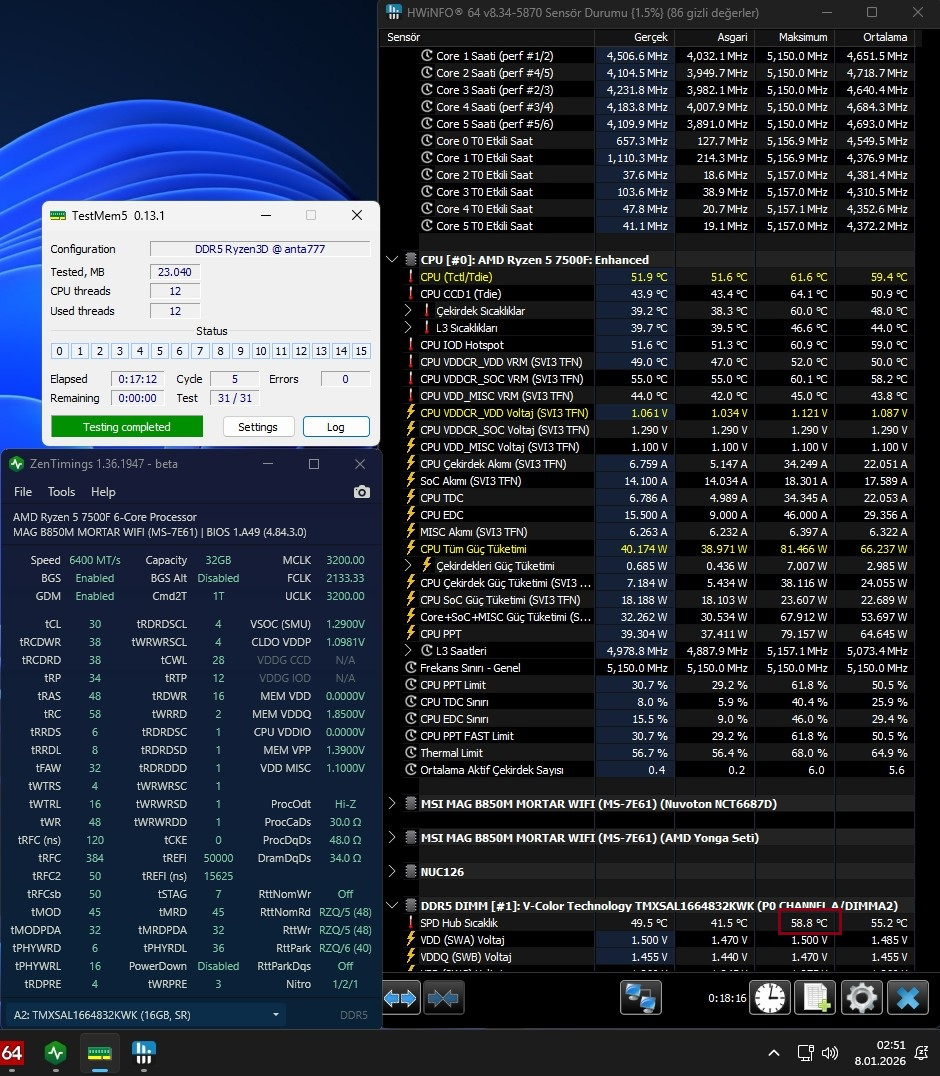940x1076 pixels.
Task: Click TestMem5 Testing completed button
Action: click(x=127, y=427)
